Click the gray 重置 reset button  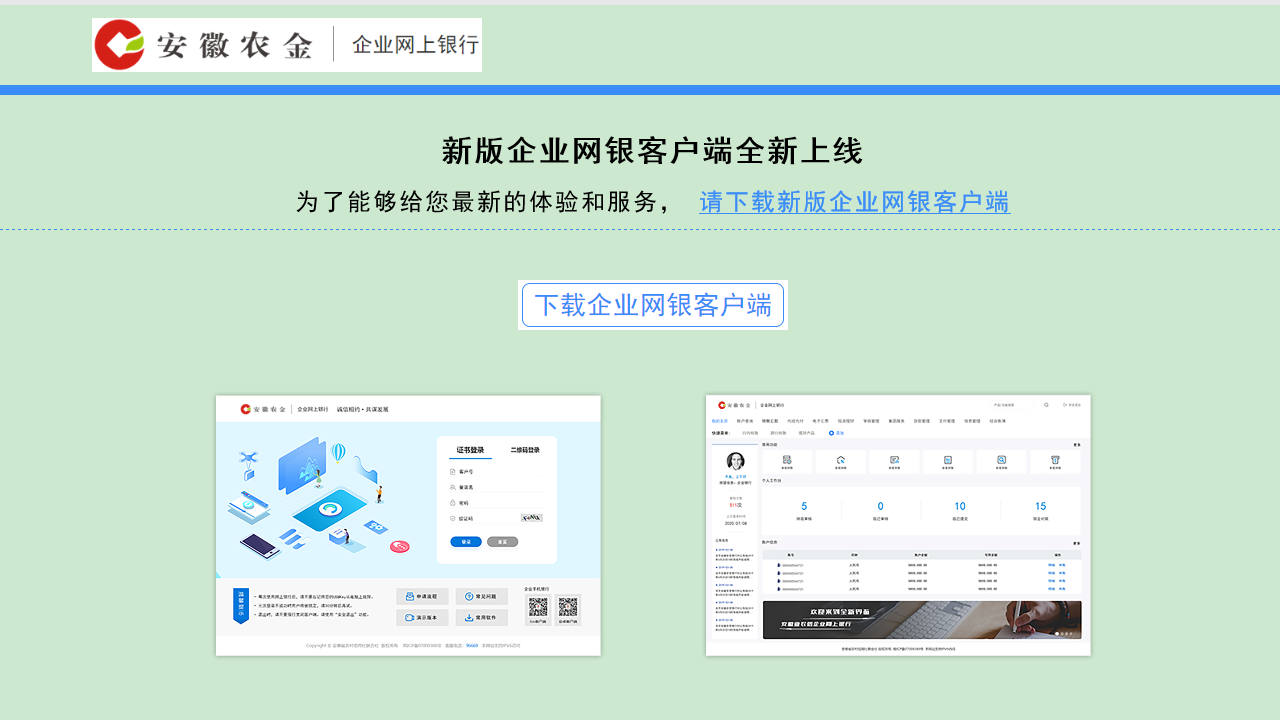point(502,542)
